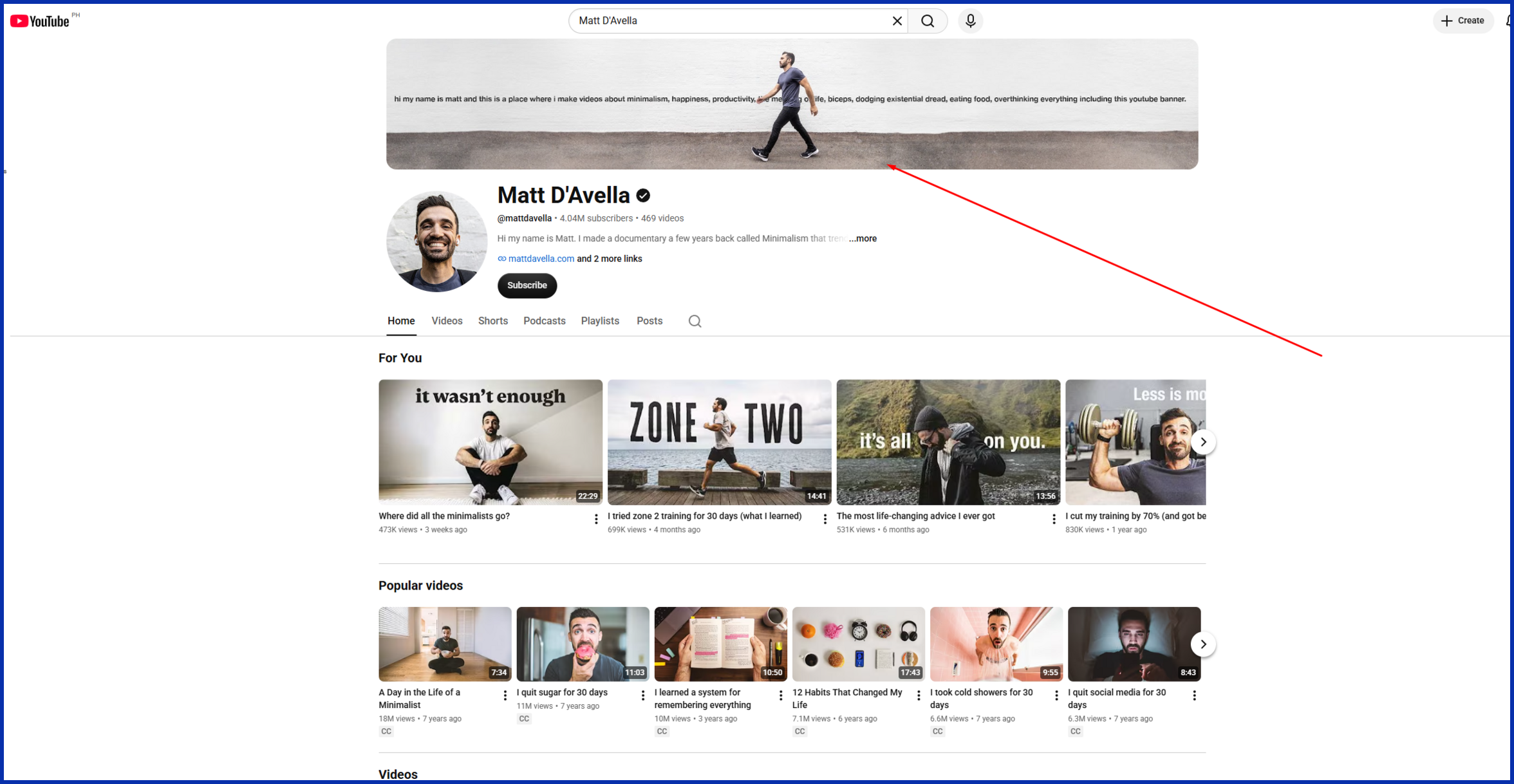Open 'I learned a system for remembering everything' title

coord(702,699)
